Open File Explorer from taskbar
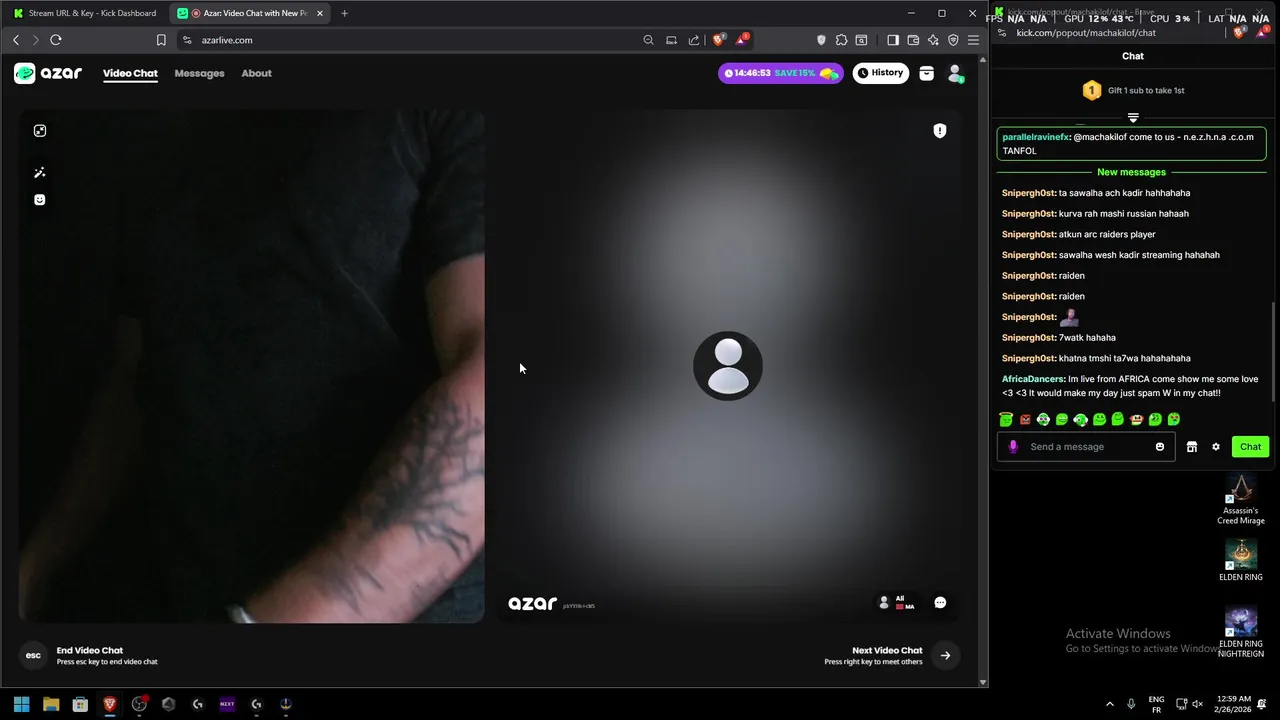Viewport: 1280px width, 720px height. 51,704
